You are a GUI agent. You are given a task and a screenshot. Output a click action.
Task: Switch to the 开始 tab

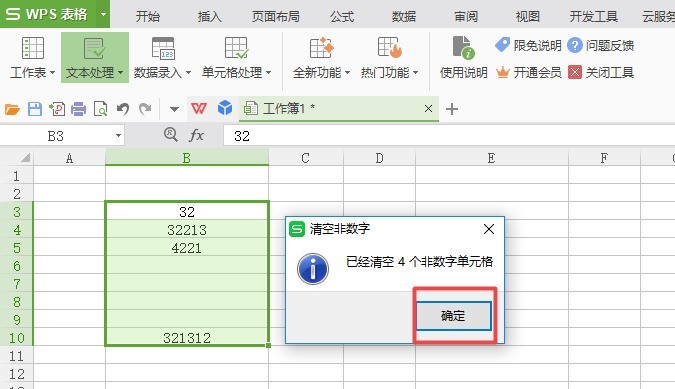[148, 16]
